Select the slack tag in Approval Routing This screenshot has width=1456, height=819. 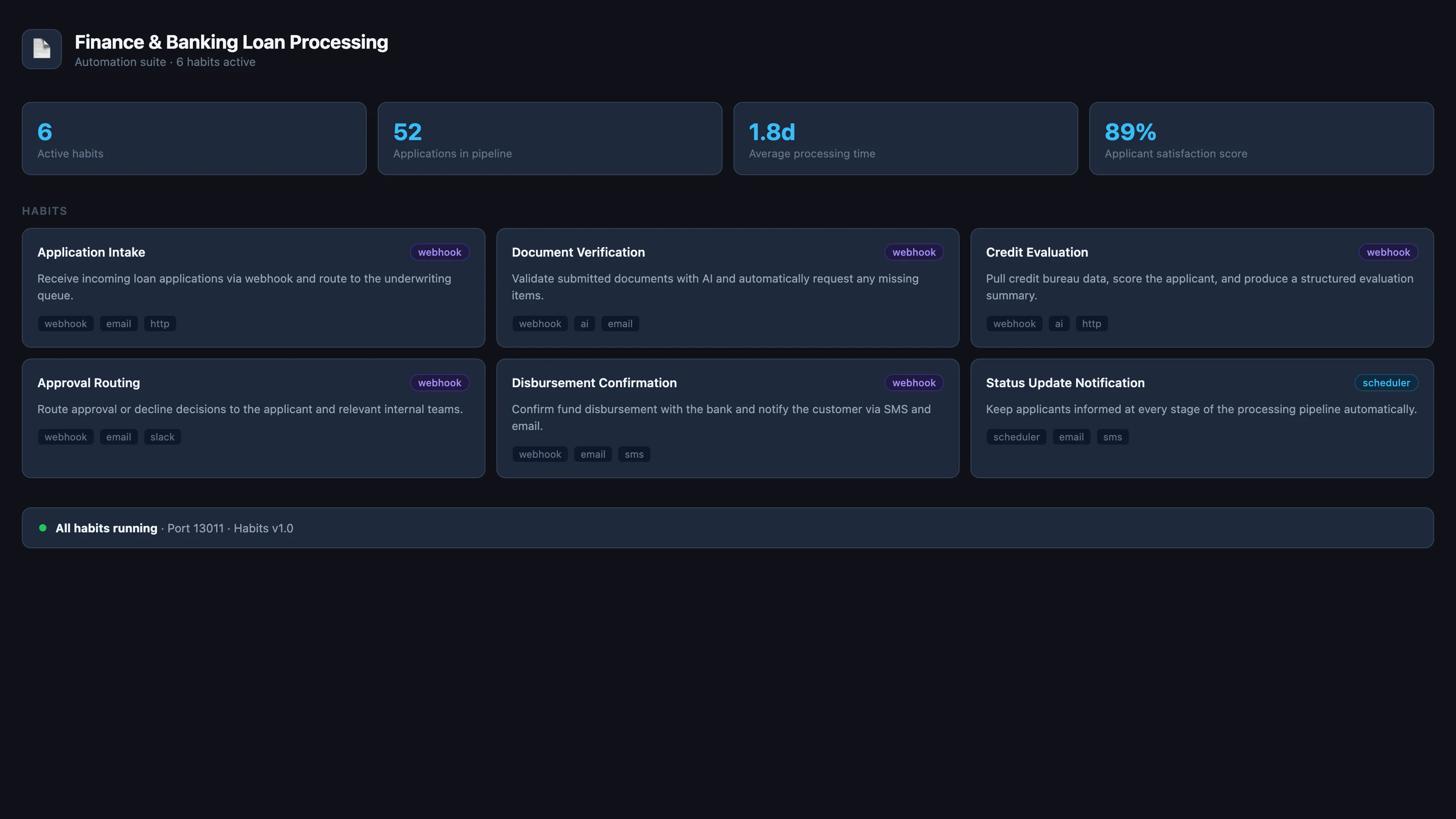tap(162, 437)
